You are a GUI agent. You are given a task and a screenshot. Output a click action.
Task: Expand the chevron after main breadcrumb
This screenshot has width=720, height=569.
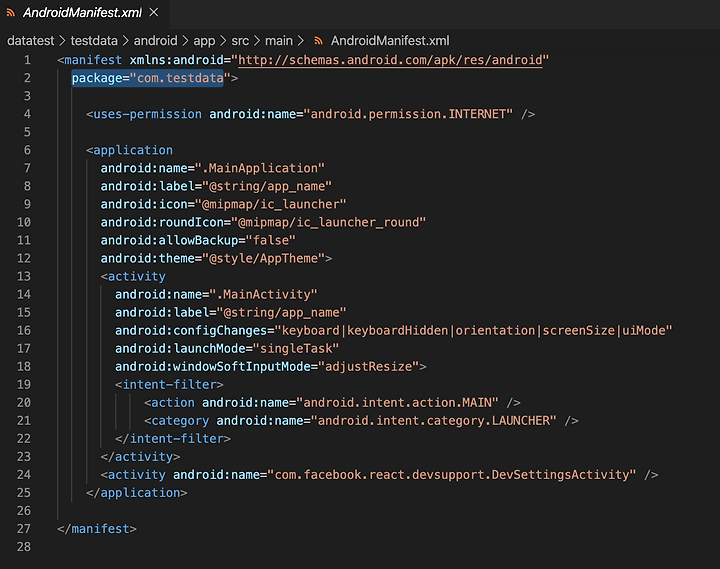tap(301, 41)
